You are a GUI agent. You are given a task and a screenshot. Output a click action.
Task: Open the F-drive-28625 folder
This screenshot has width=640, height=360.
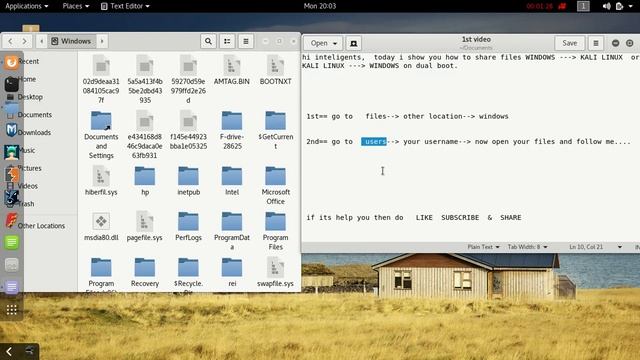click(232, 130)
